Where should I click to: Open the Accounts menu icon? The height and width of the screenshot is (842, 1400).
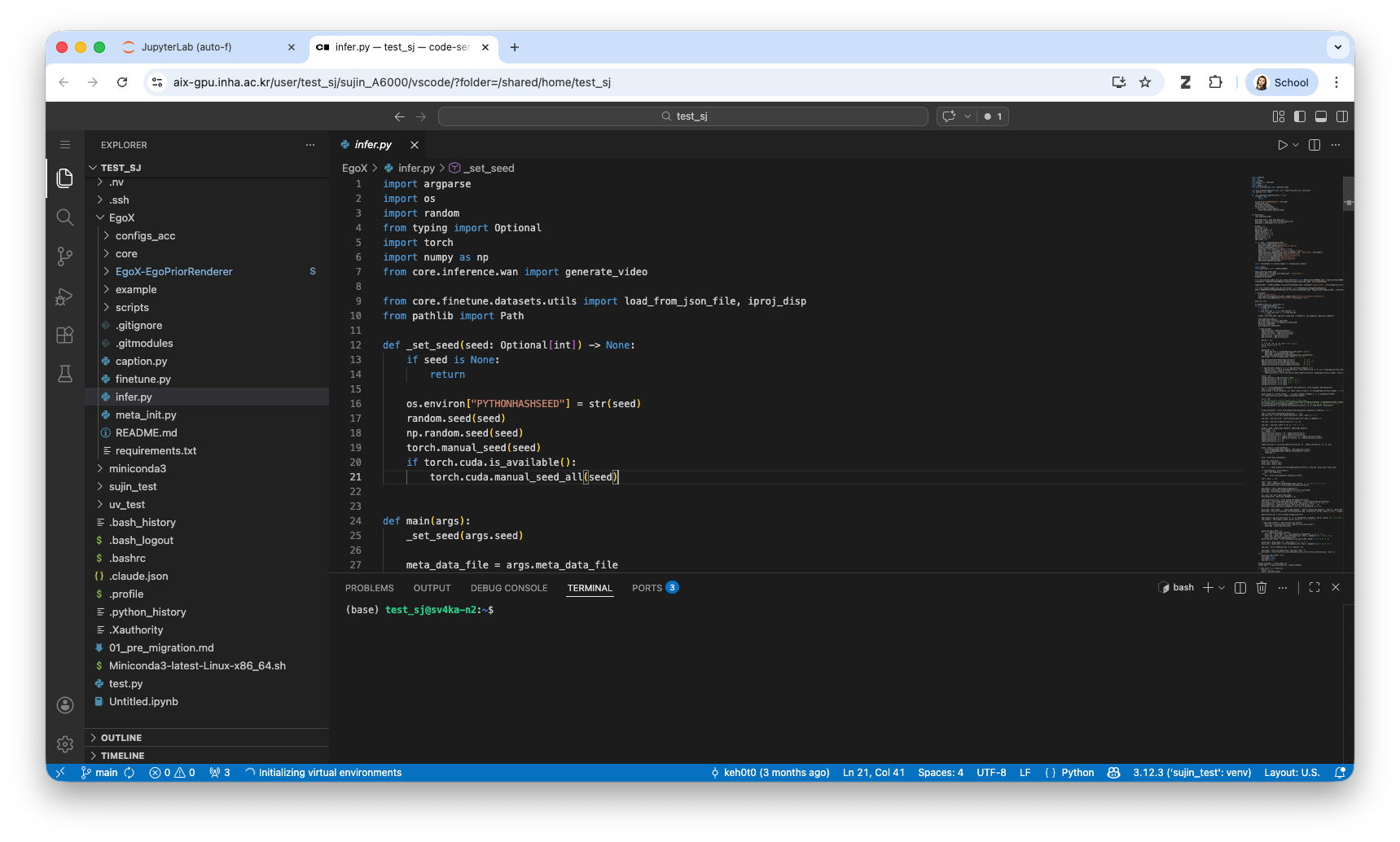click(x=65, y=705)
